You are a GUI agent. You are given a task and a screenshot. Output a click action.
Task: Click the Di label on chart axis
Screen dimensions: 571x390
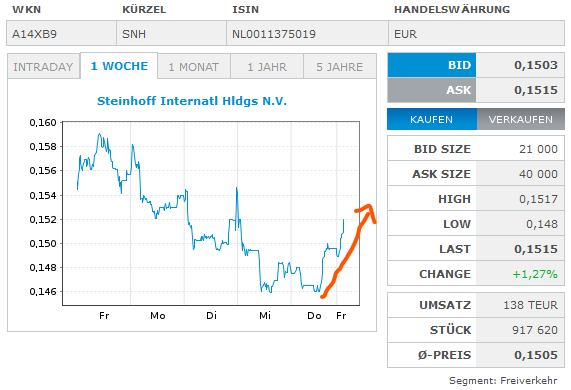[211, 315]
